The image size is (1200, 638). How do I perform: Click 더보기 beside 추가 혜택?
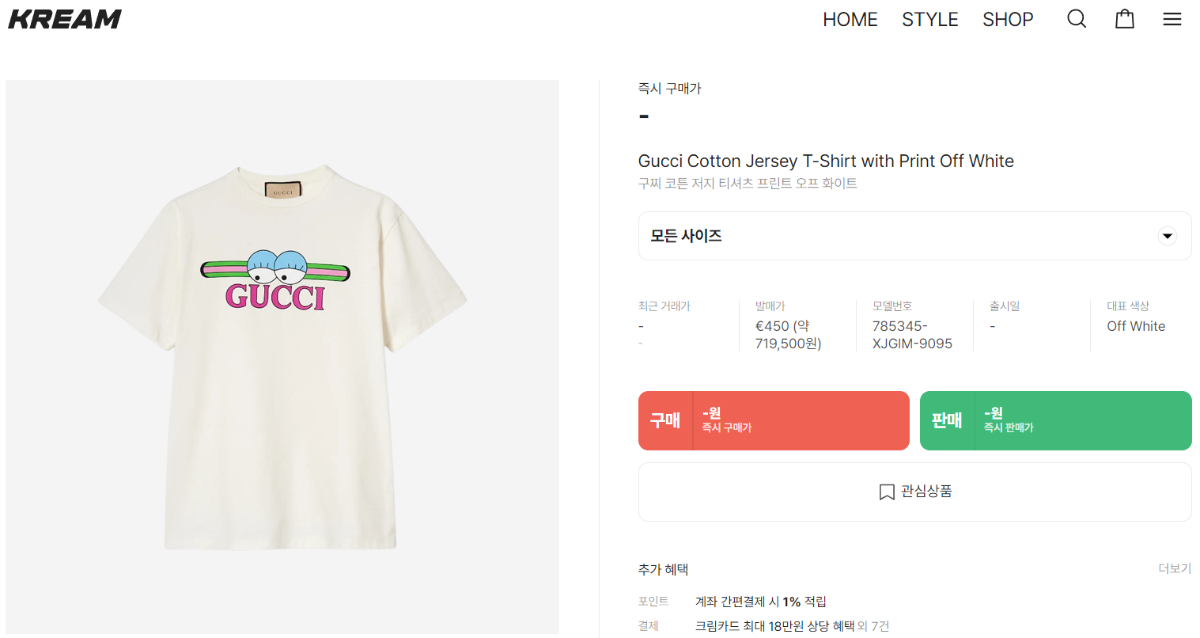click(x=1174, y=569)
